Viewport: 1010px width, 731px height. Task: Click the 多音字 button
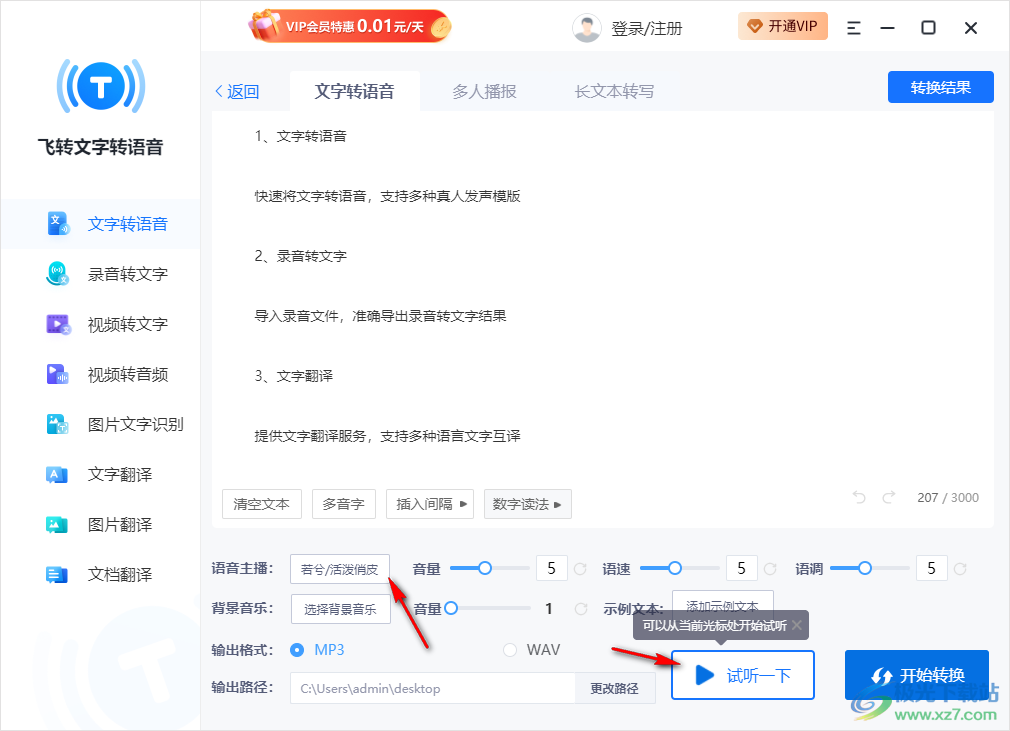pos(343,504)
